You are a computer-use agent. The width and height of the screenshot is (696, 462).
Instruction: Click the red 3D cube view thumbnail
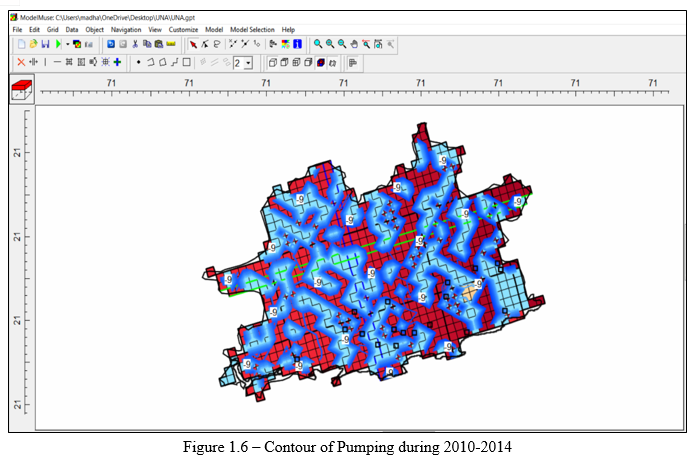point(22,89)
